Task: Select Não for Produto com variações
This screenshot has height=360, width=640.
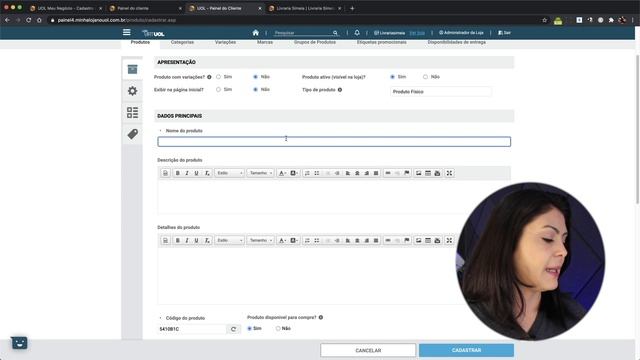Action: point(256,77)
